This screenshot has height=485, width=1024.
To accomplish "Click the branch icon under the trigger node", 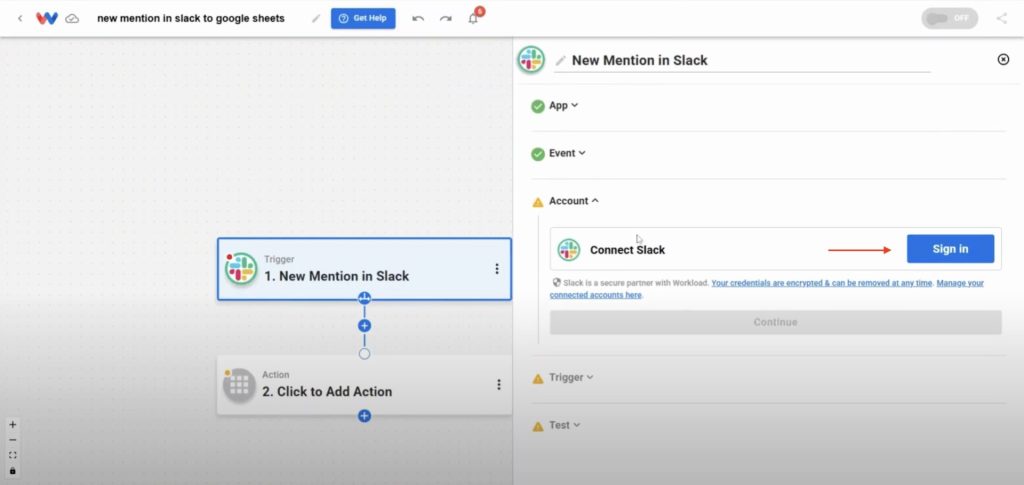I will point(364,298).
